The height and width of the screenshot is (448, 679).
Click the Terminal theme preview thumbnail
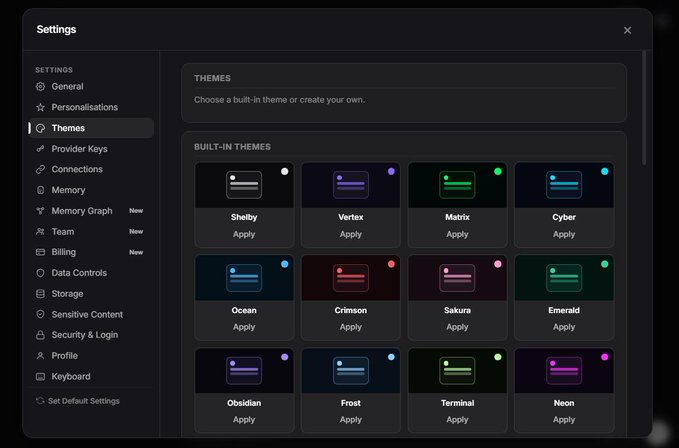(457, 371)
